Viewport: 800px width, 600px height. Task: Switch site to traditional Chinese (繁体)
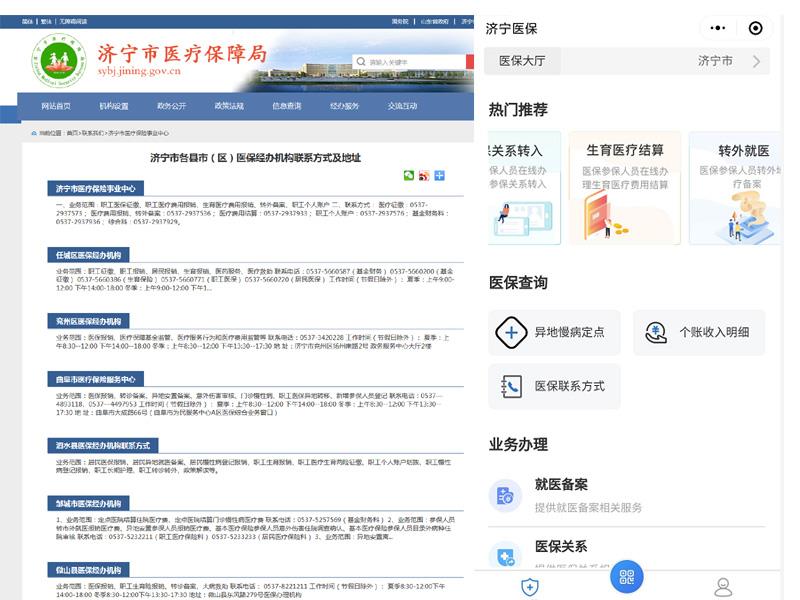46,21
